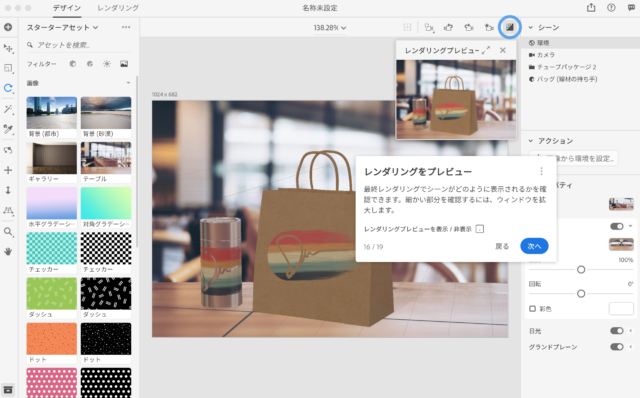The width and height of the screenshot is (640, 398).
Task: Toggle the render preview icon
Action: 509,27
